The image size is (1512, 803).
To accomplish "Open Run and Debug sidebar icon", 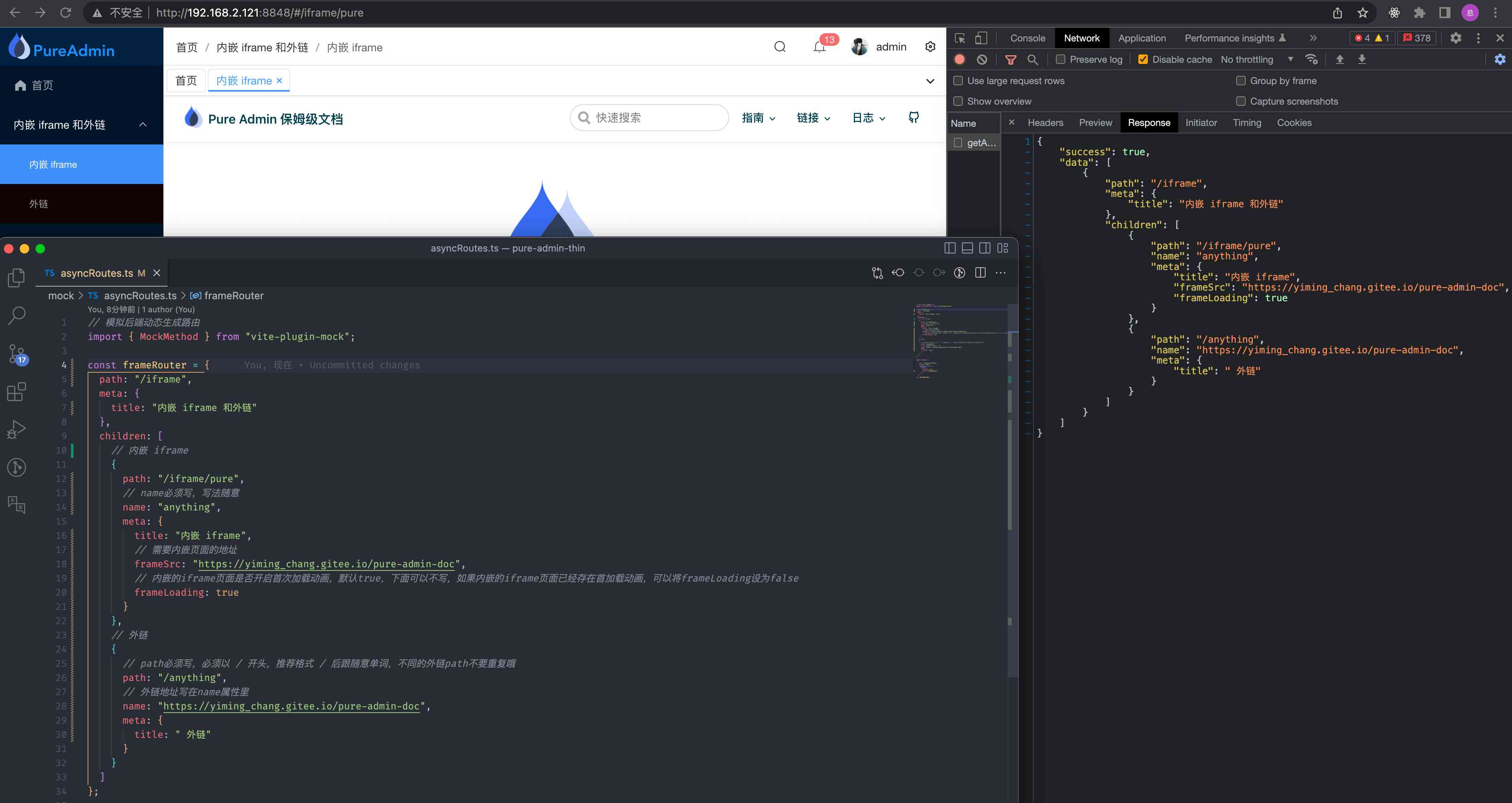I will tap(17, 430).
